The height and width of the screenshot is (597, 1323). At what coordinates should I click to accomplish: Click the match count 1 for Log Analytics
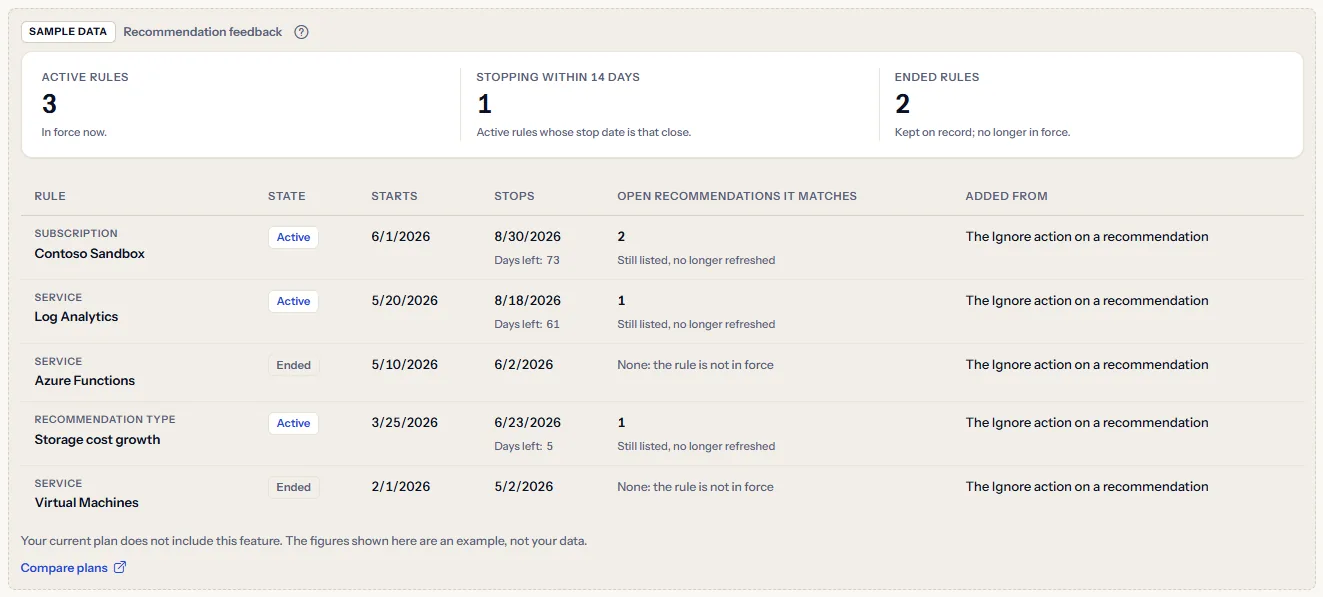[x=621, y=301]
